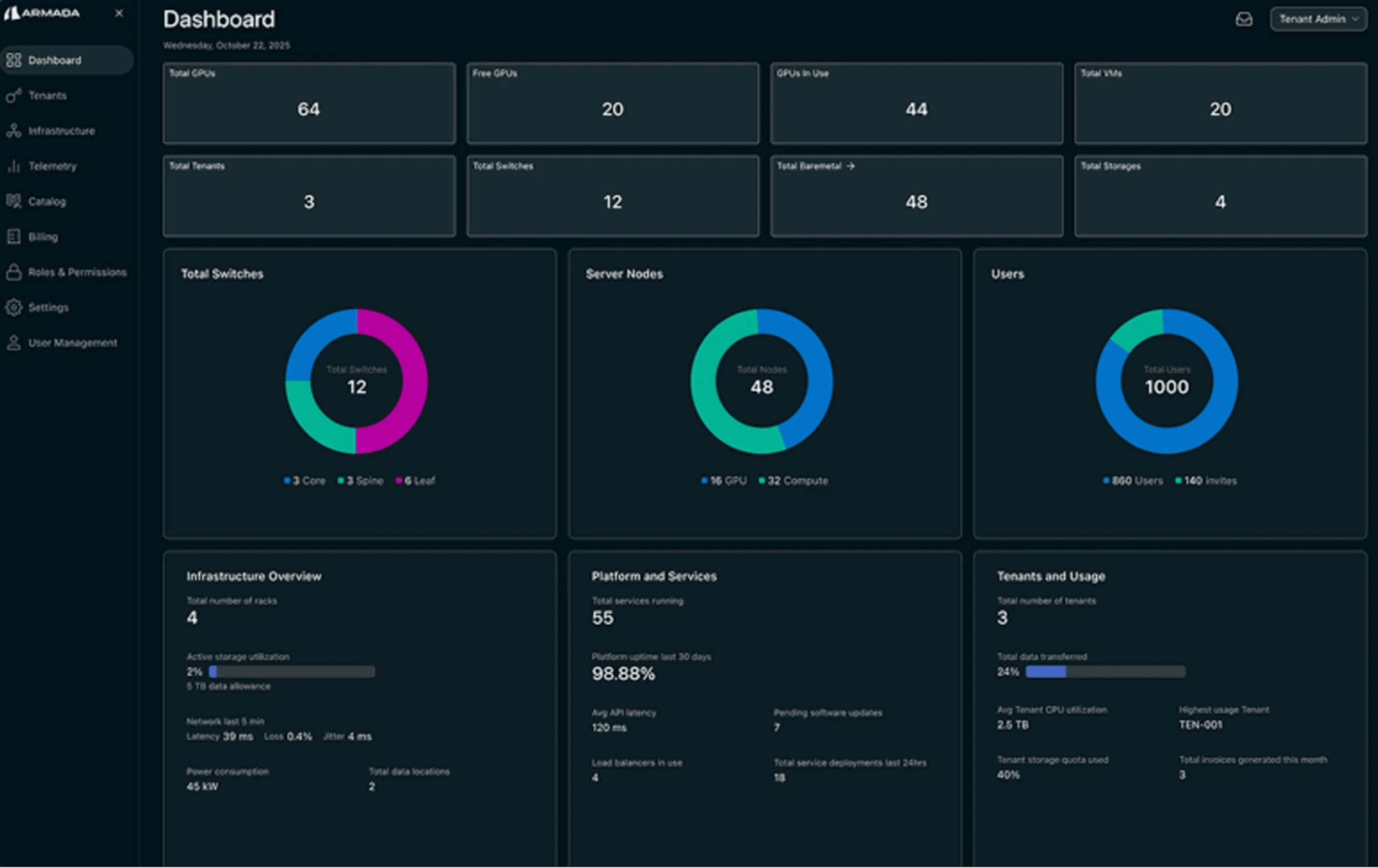
Task: Click the Billing receipt icon
Action: click(x=14, y=237)
